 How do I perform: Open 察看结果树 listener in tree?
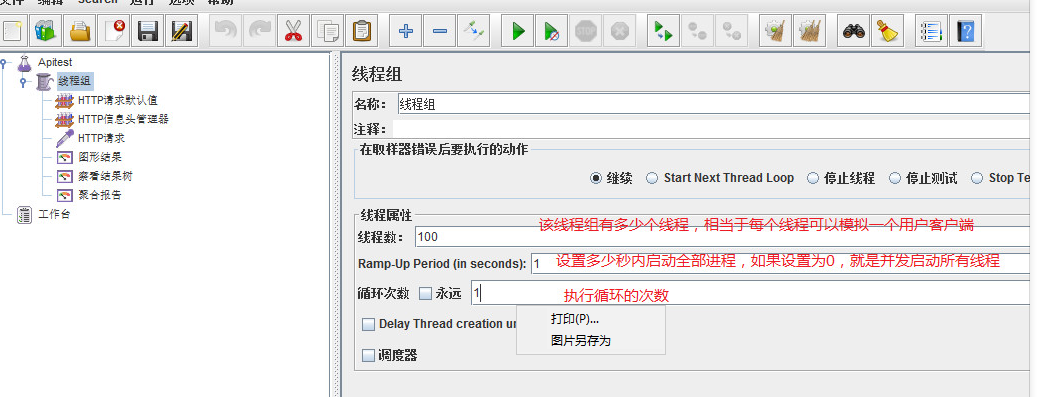click(106, 177)
